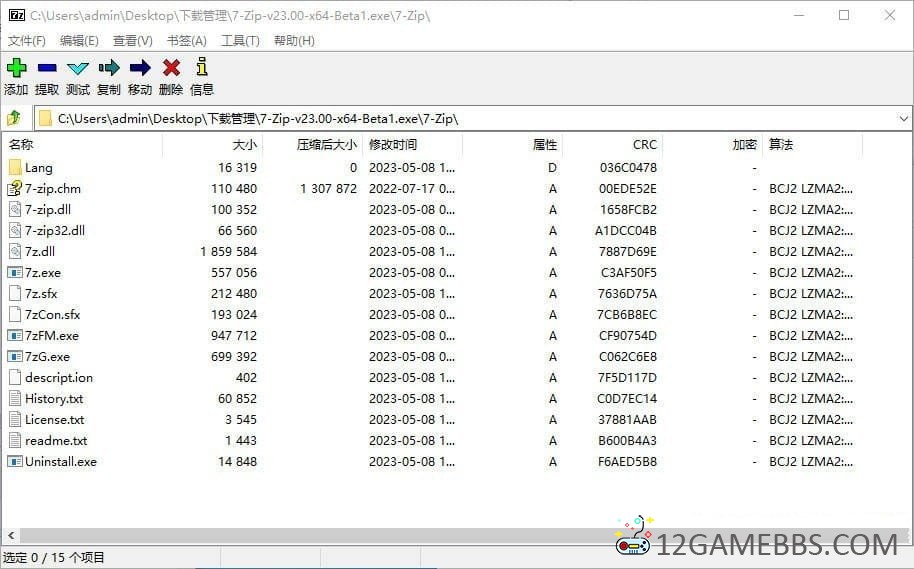Click the 7z.dll size value 1 859 584

228,251
